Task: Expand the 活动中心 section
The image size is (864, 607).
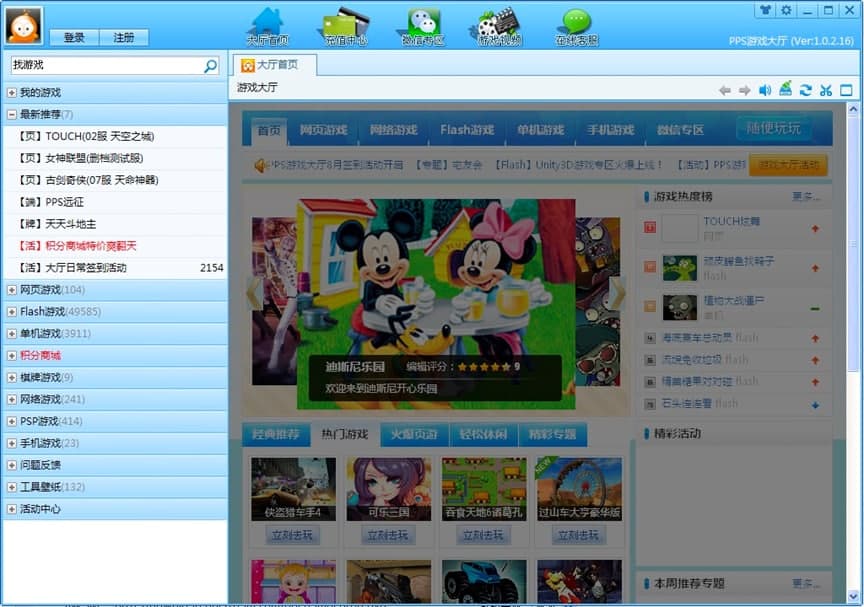Action: pyautogui.click(x=12, y=509)
